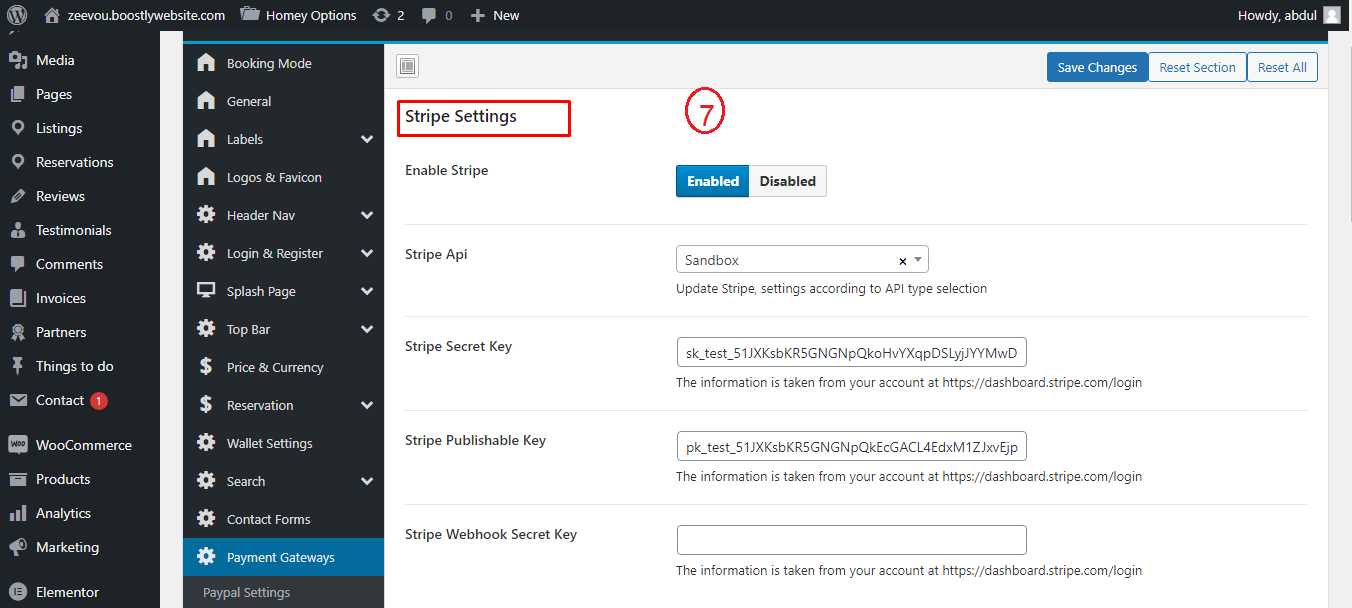Click the Splash Page monitor icon
Screen dimensions: 1352x608
(x=206, y=291)
